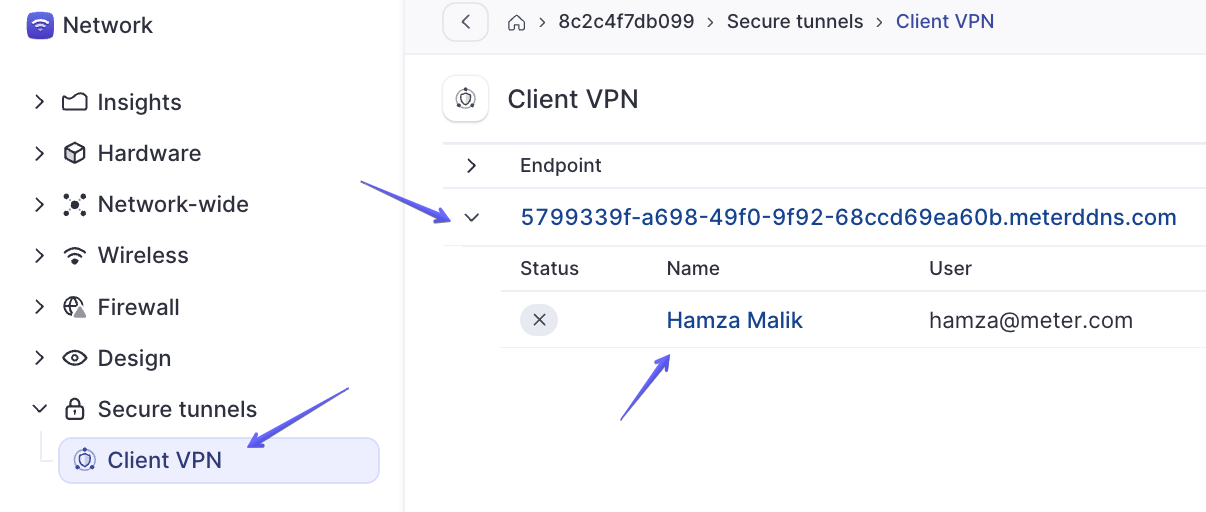Expand the Endpoint header chevron

(472, 166)
